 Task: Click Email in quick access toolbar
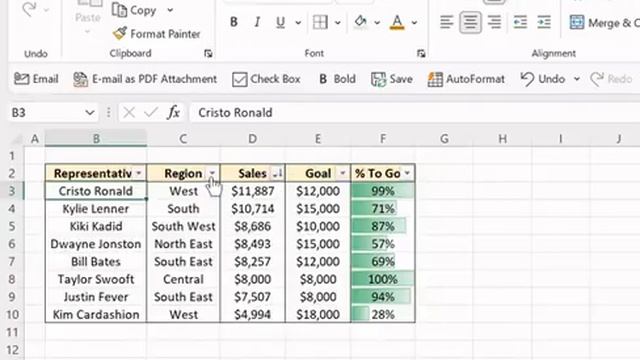(x=36, y=79)
